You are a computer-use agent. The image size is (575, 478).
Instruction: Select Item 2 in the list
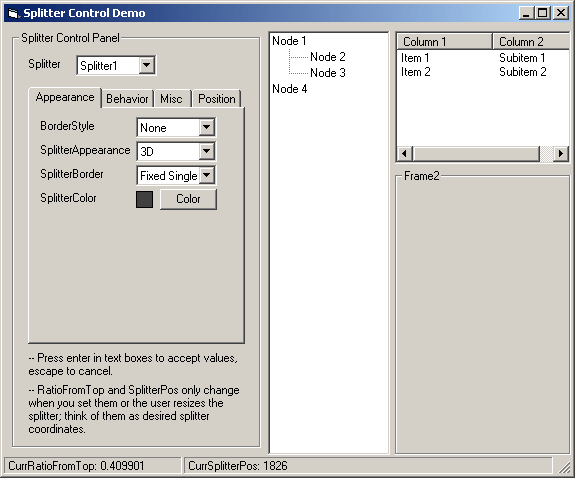[x=415, y=72]
